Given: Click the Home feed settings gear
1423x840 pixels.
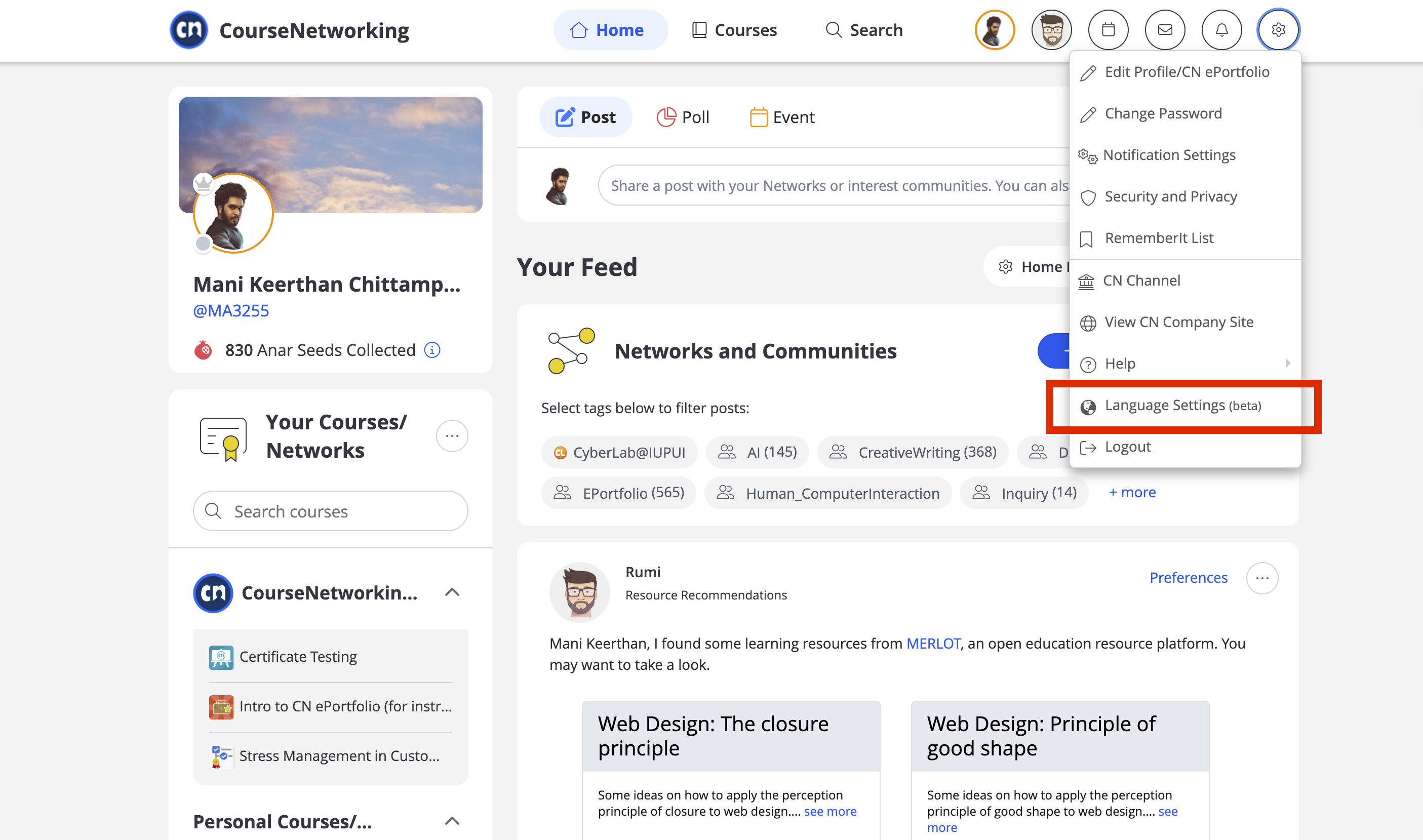Looking at the screenshot, I should point(1005,267).
